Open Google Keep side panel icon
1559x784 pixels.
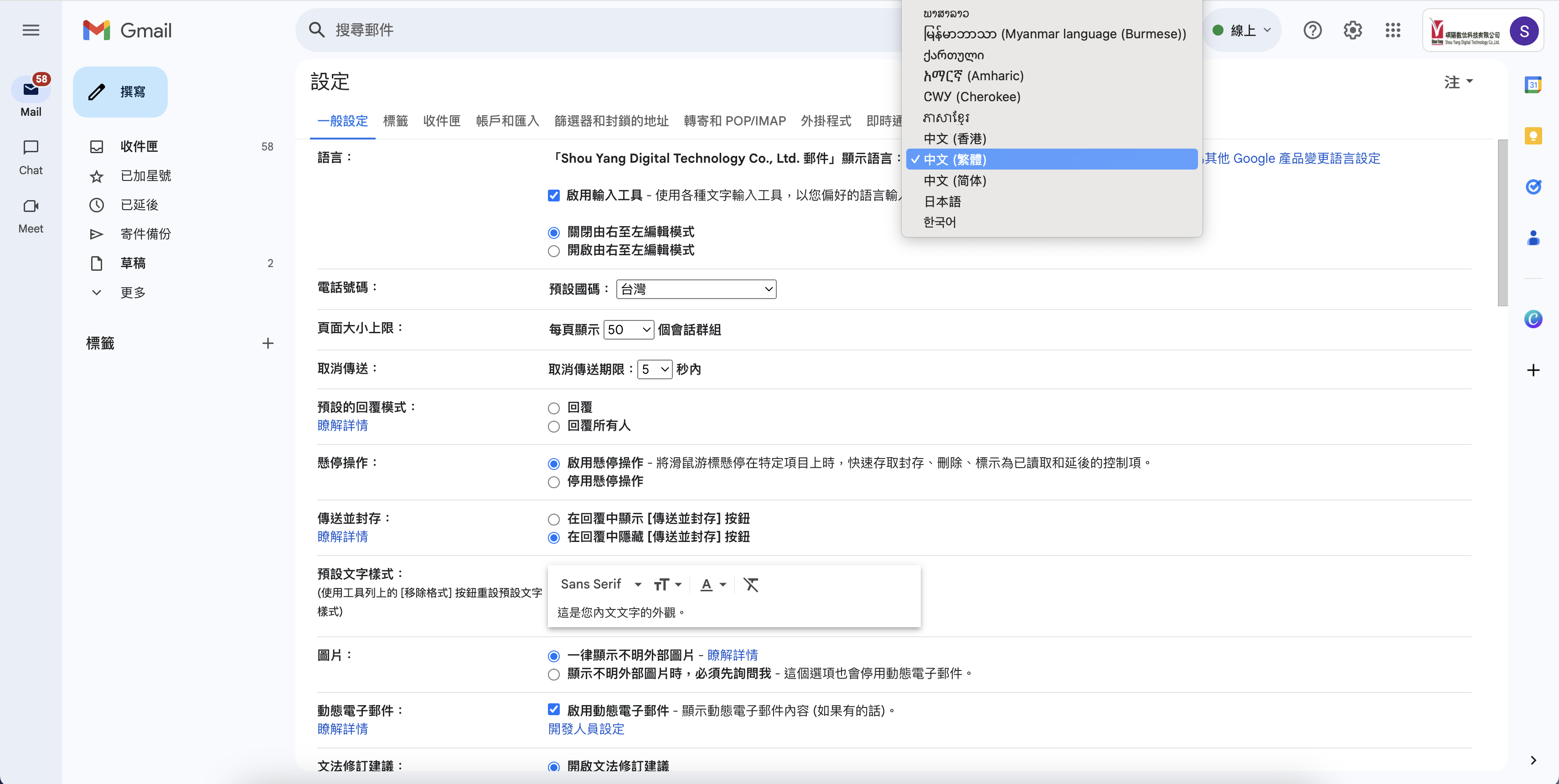click(1533, 136)
